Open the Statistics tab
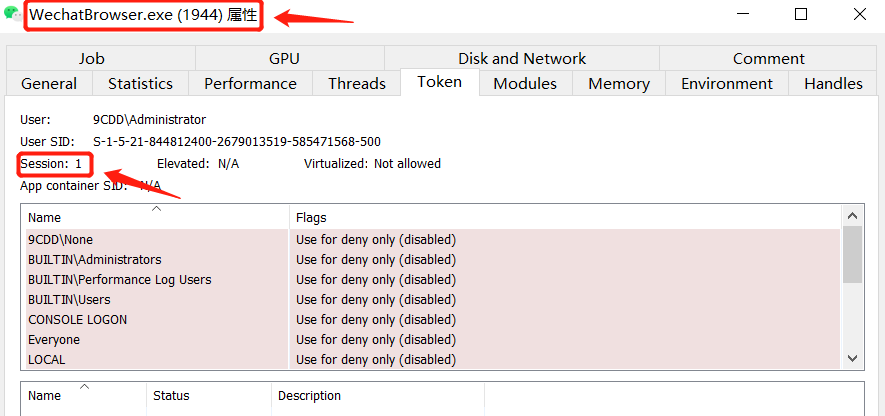The height and width of the screenshot is (416, 885). pyautogui.click(x=140, y=84)
